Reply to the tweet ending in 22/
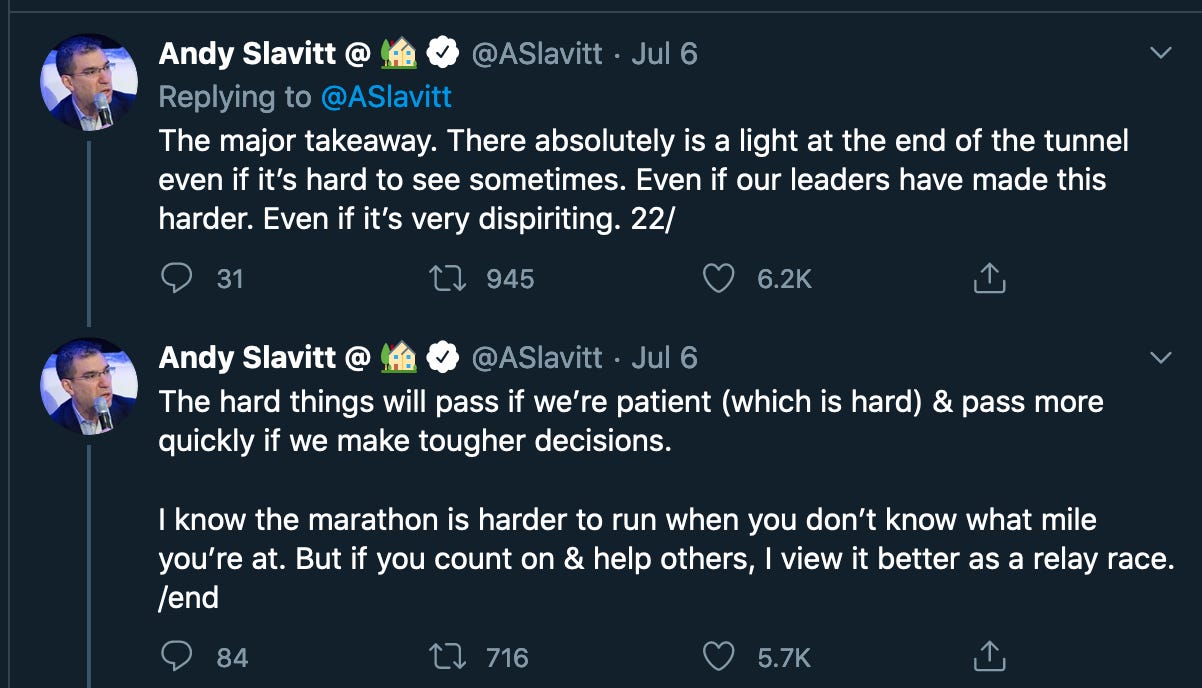This screenshot has height=688, width=1202. coord(177,278)
